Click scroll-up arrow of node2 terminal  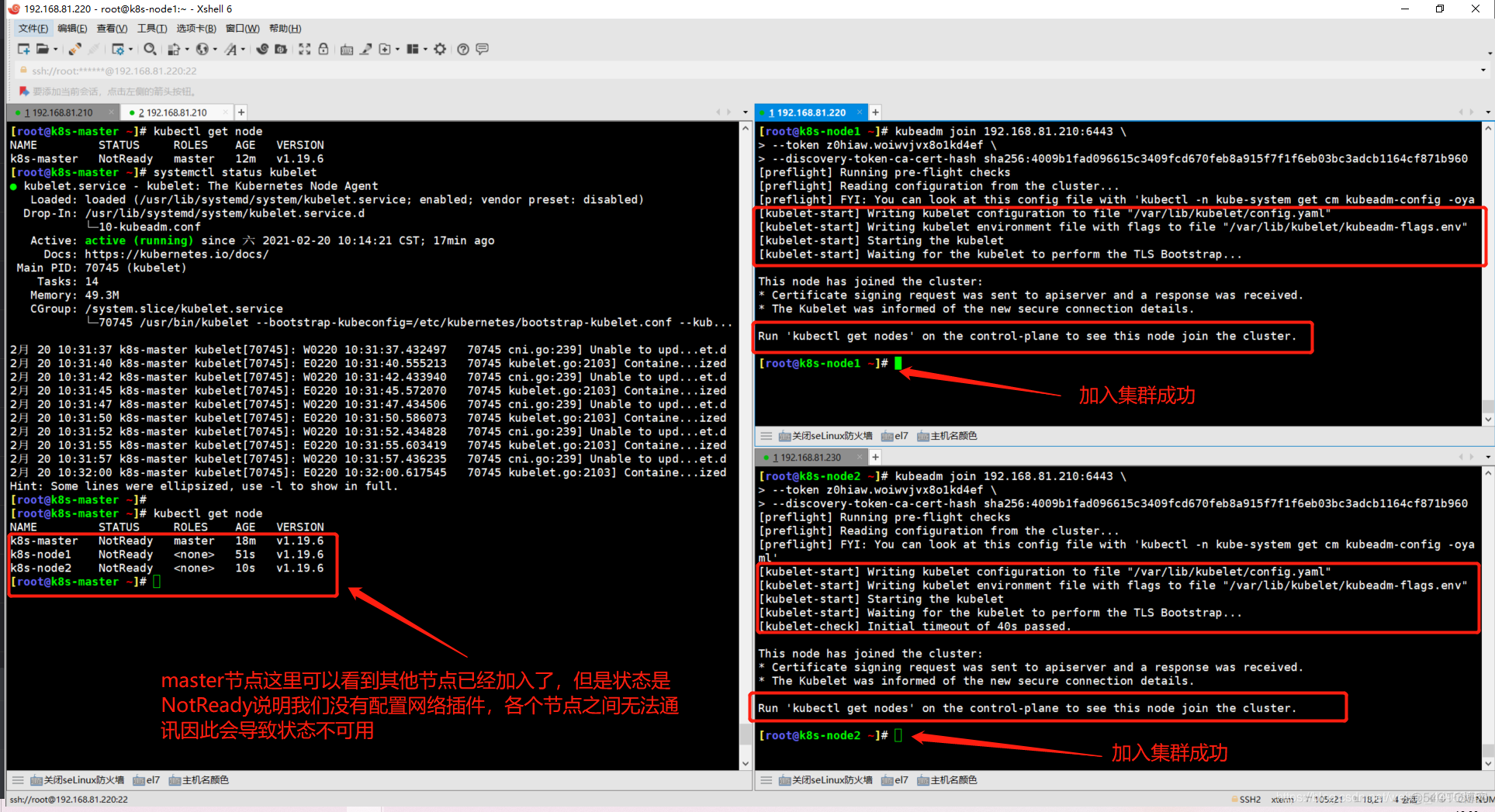(1488, 473)
